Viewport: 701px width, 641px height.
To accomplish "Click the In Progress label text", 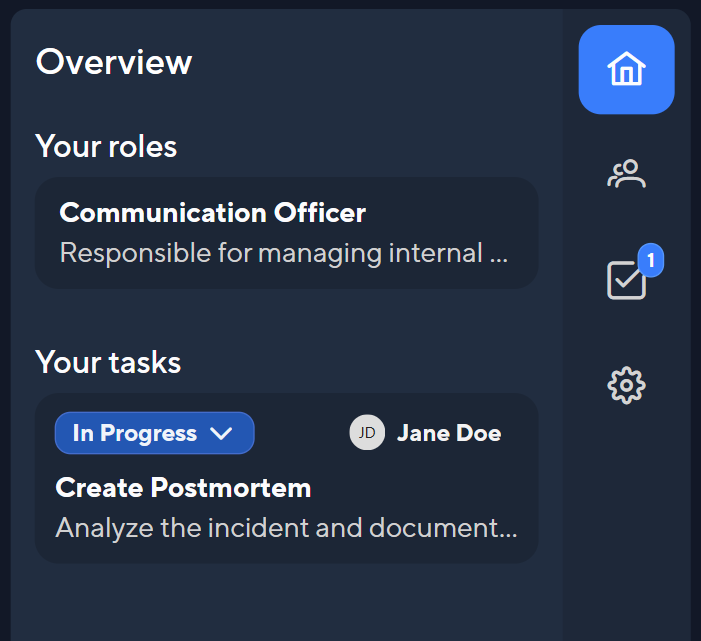I will click(135, 433).
